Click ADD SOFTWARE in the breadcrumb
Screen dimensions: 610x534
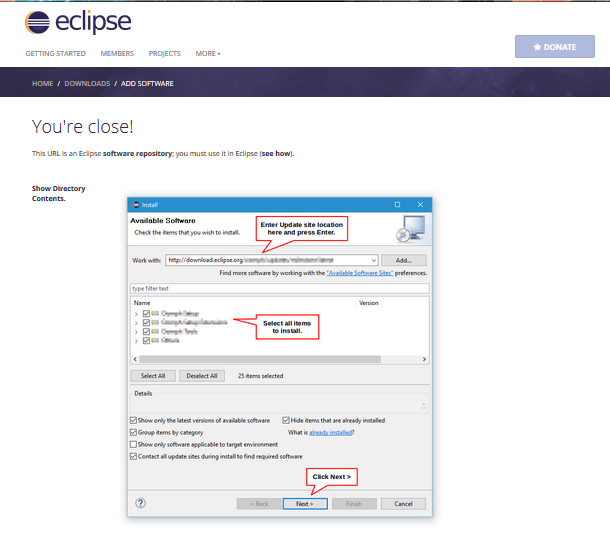(147, 83)
